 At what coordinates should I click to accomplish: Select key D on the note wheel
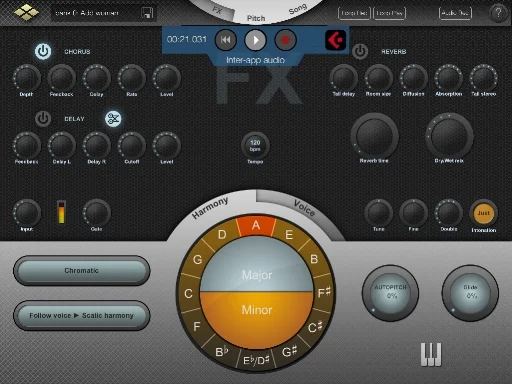(222, 235)
